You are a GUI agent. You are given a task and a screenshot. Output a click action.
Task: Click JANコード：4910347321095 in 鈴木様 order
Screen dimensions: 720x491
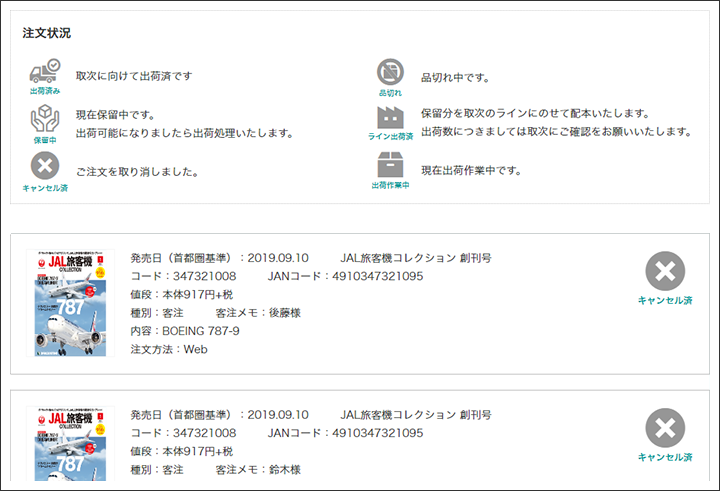pyautogui.click(x=345, y=433)
